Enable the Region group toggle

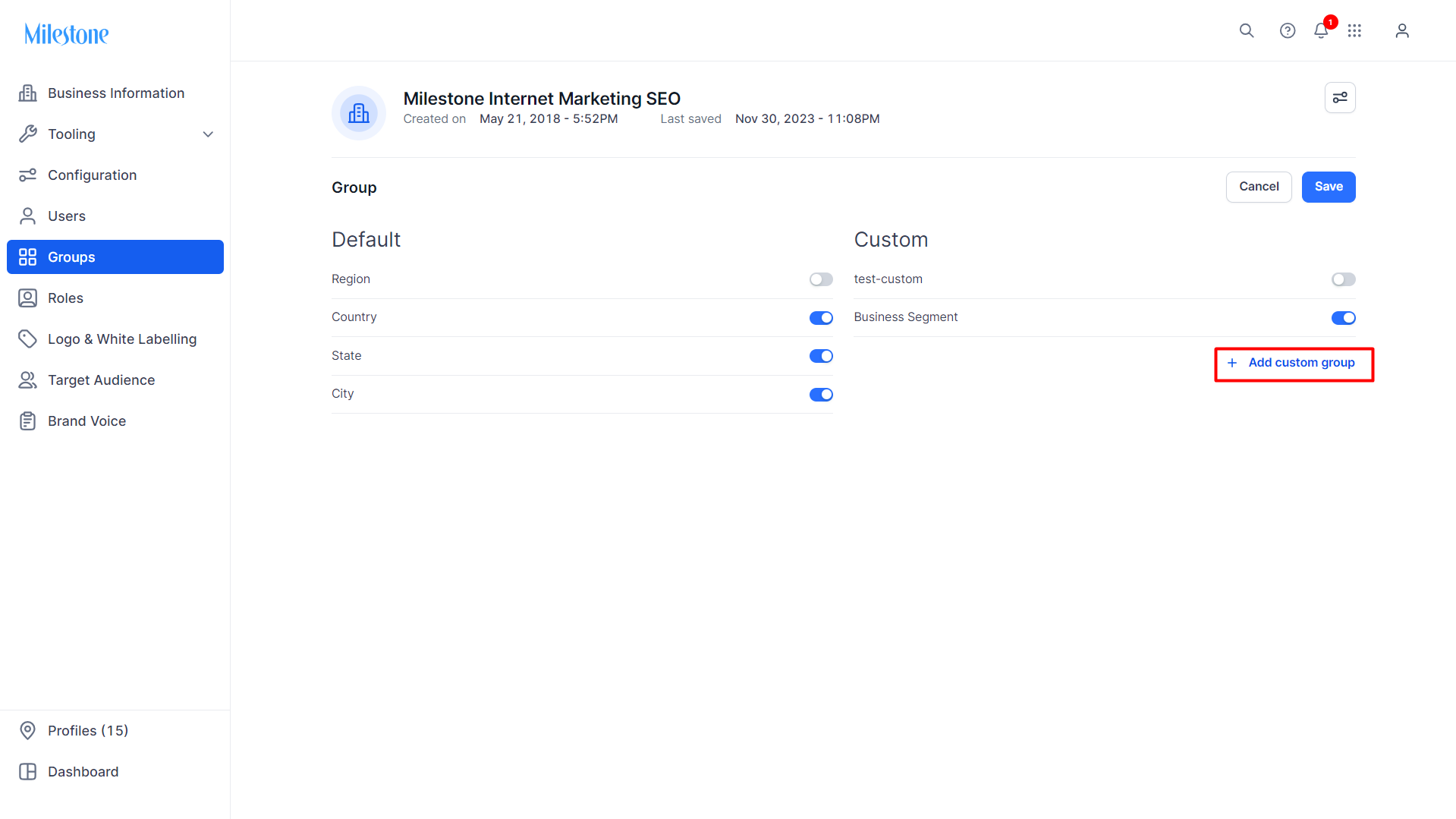[821, 279]
